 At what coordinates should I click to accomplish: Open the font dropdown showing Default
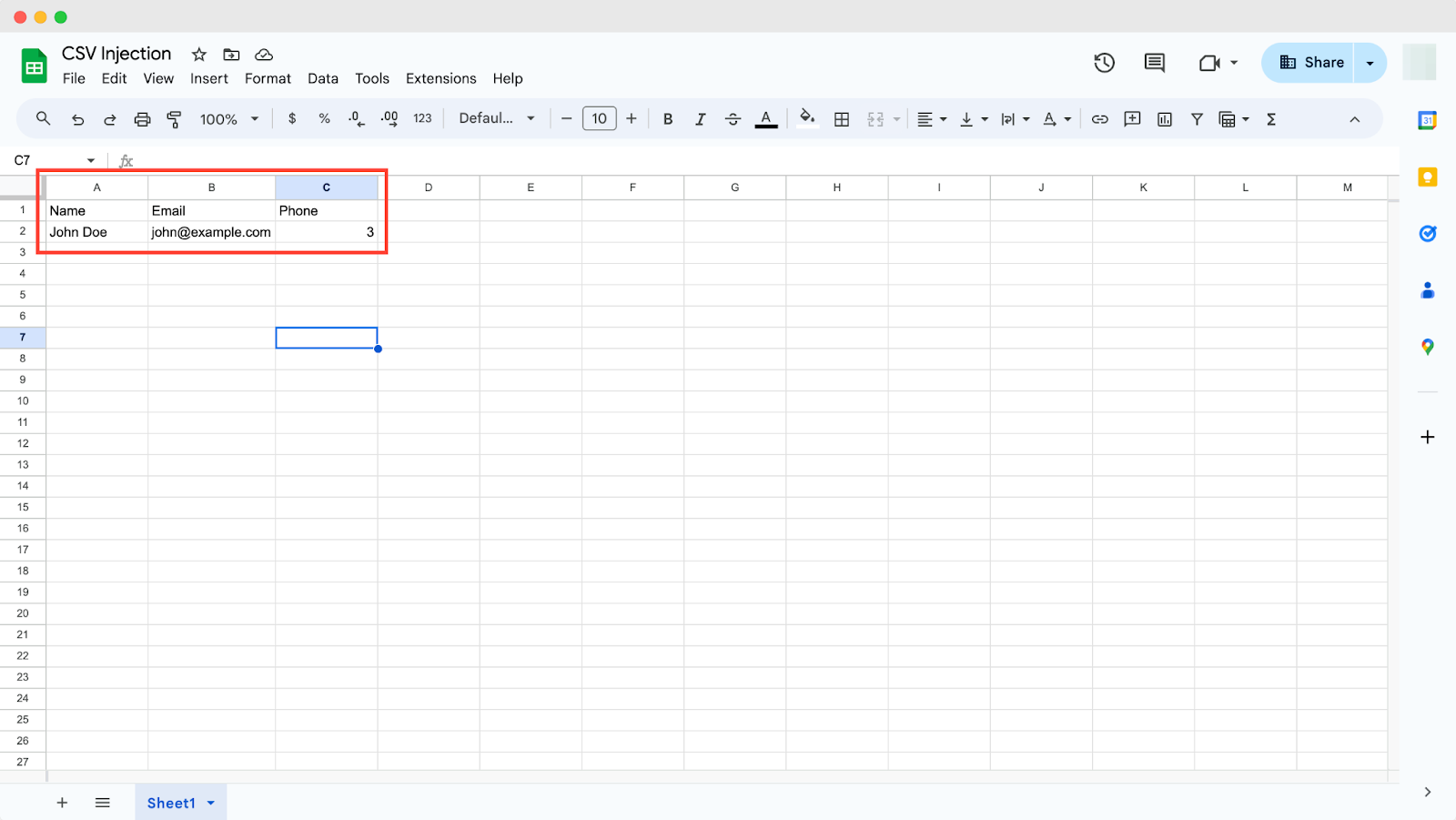click(496, 118)
